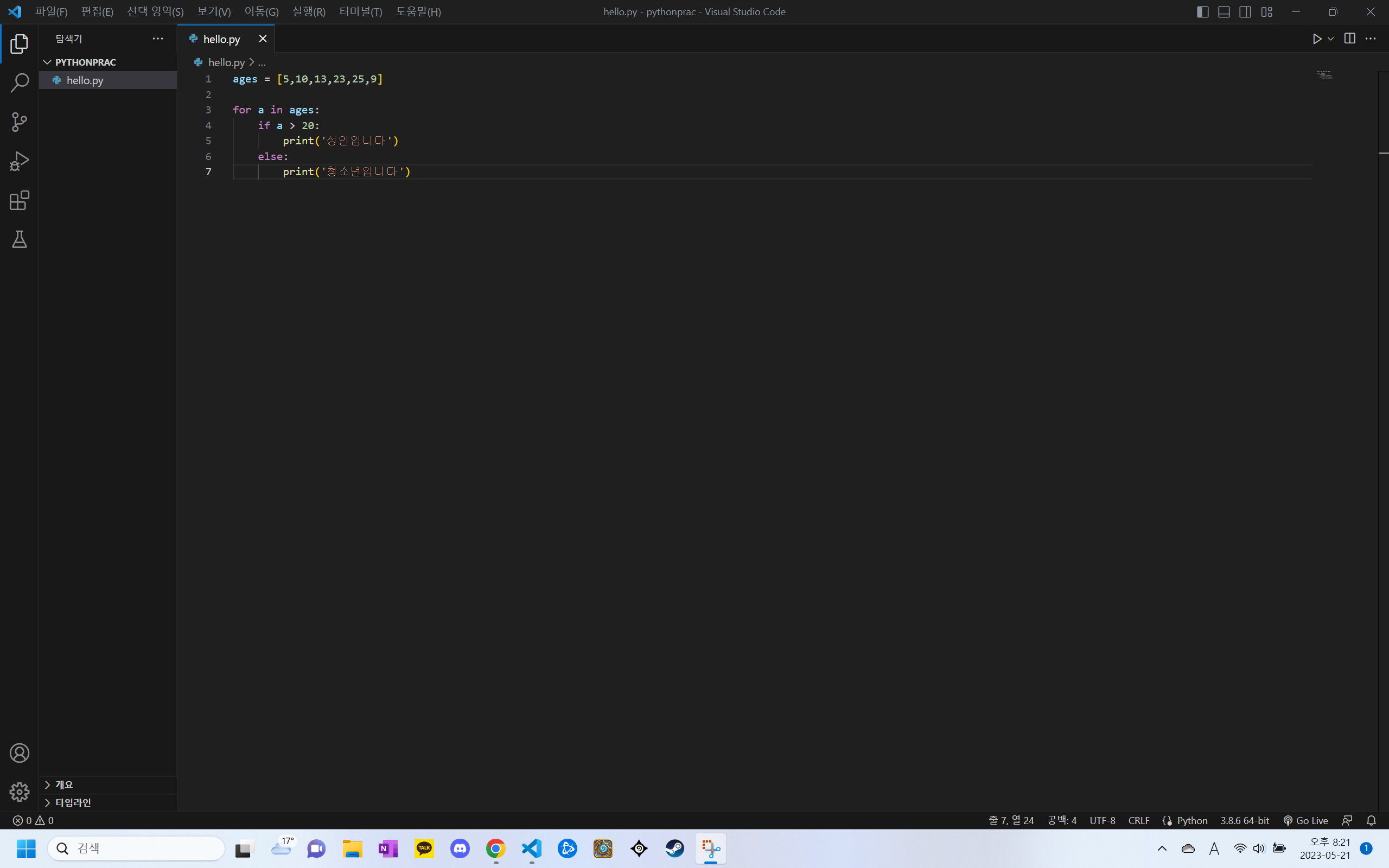The height and width of the screenshot is (868, 1389).
Task: Customize the editor layout
Action: [x=1267, y=11]
